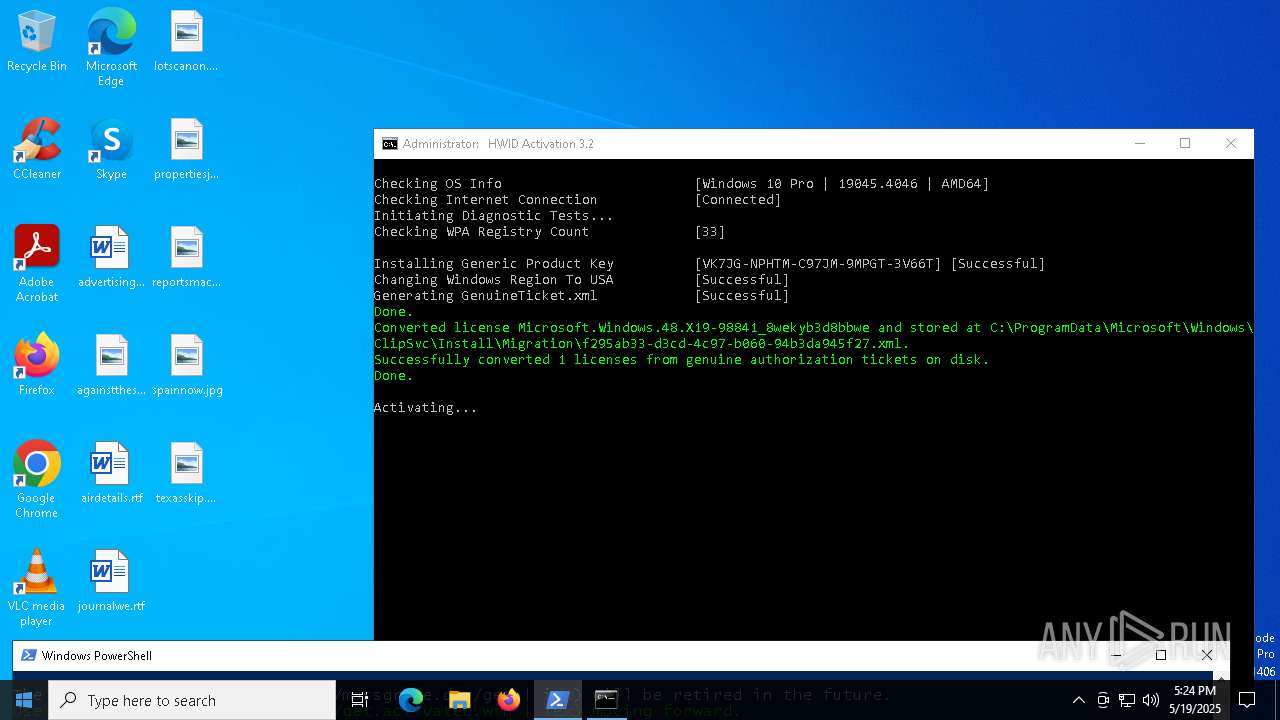Click the '[Connected]' status text
This screenshot has height=720, width=1280.
tap(738, 200)
